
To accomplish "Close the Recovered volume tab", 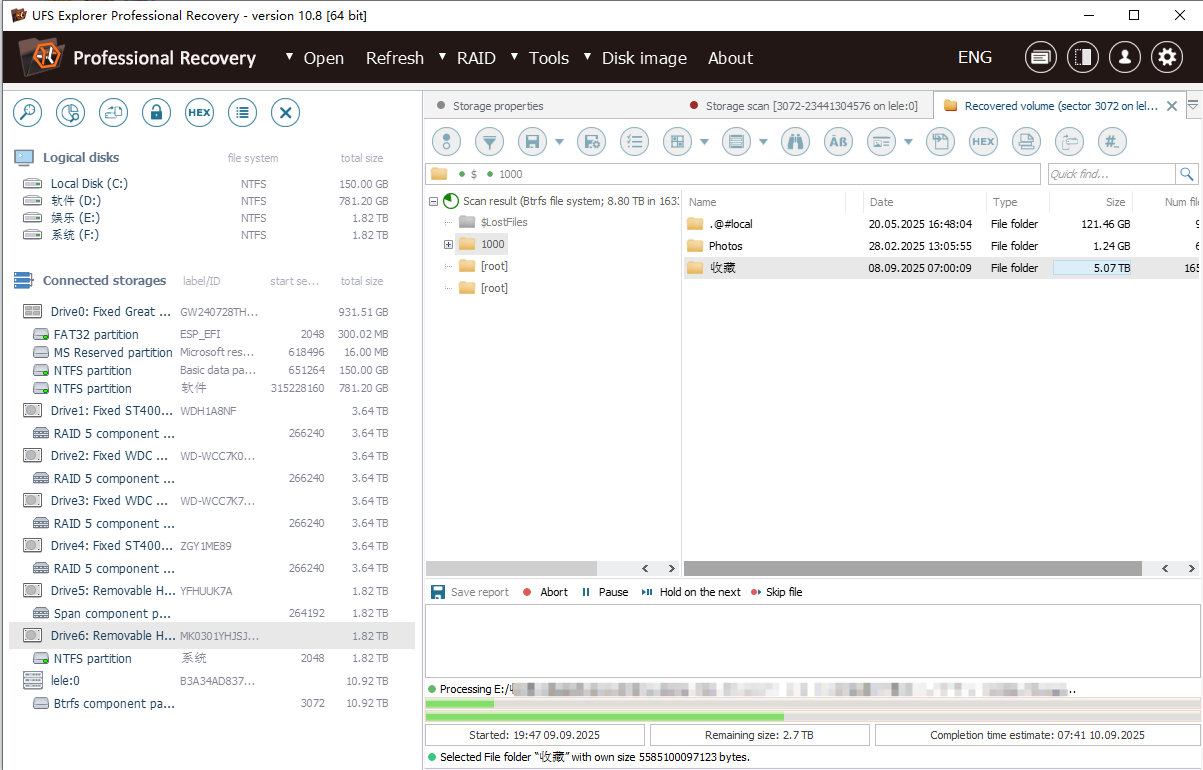I will click(1171, 106).
